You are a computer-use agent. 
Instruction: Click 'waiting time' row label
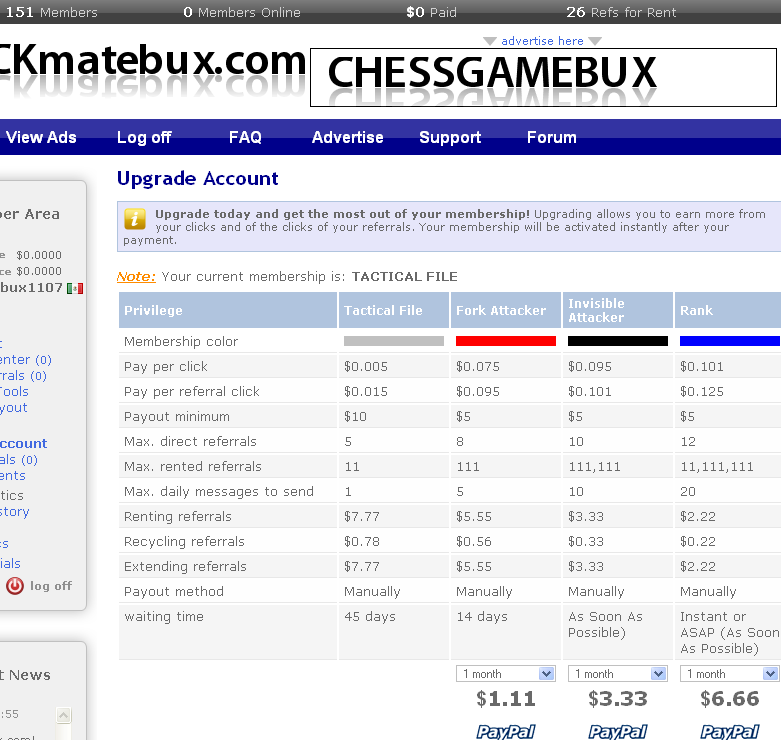click(164, 617)
